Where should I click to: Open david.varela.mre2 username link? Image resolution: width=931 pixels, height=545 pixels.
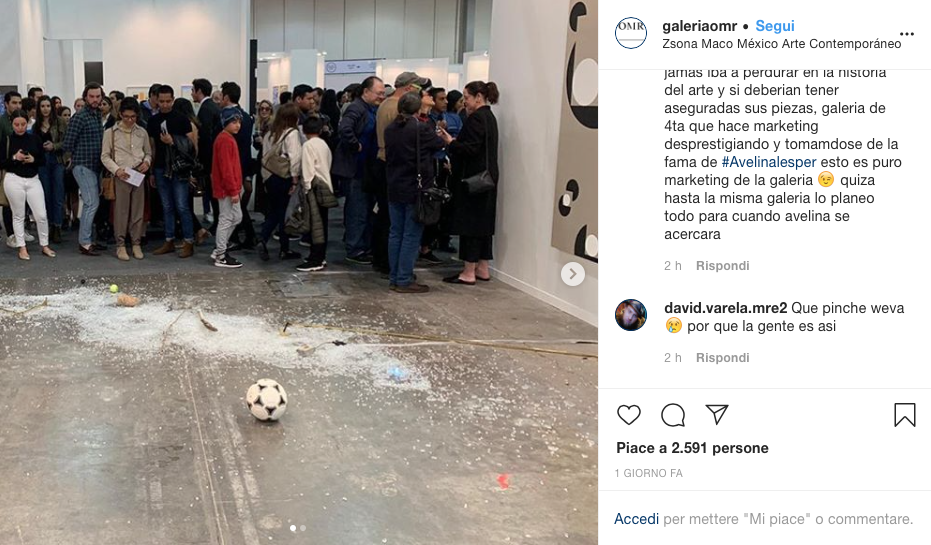click(726, 308)
